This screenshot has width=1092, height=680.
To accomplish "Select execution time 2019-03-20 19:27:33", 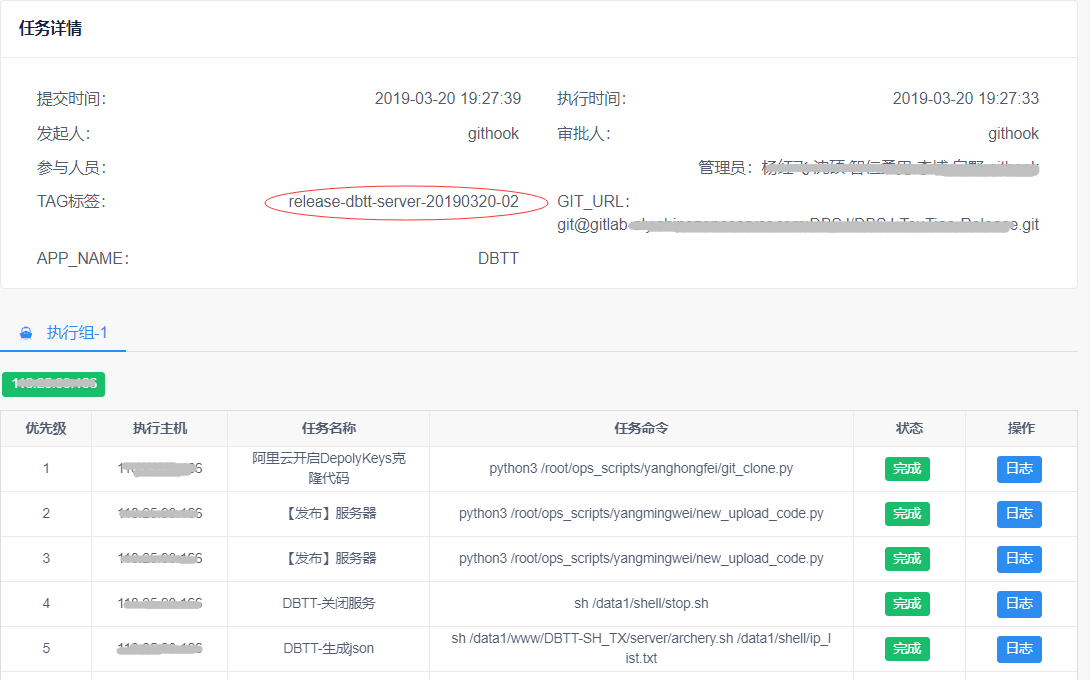I will (966, 98).
